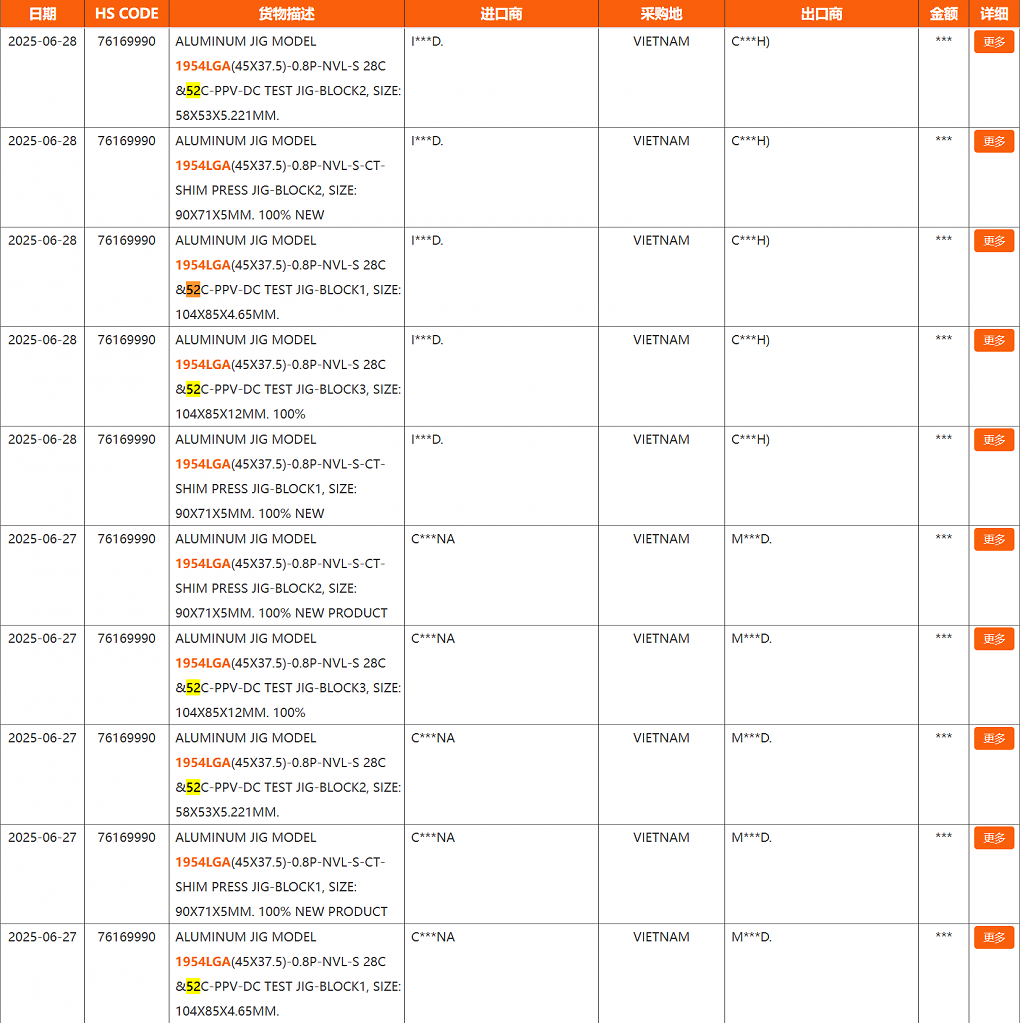Click the 采购地 column header

click(661, 14)
